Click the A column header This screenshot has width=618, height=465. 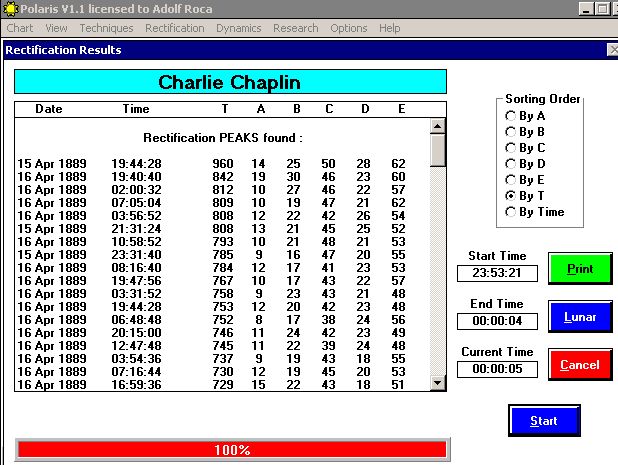point(261,109)
